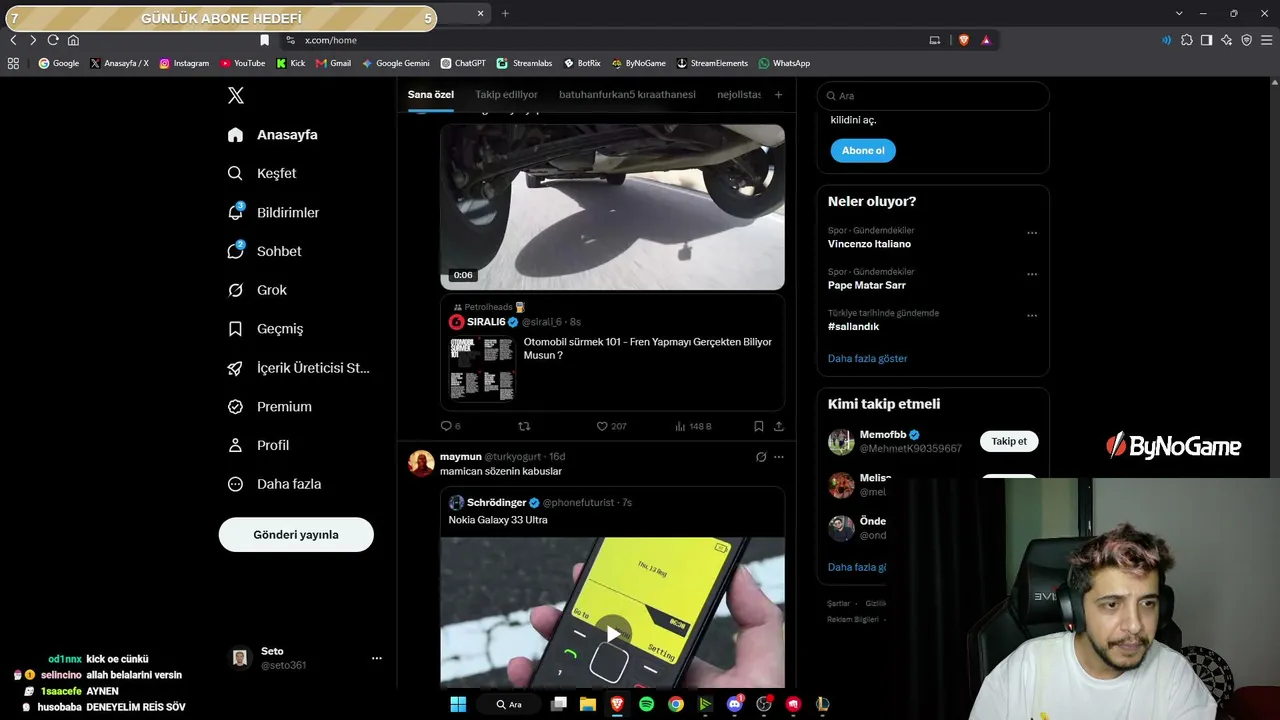Open File Explorer from the taskbar
1280x720 pixels.
(x=588, y=704)
